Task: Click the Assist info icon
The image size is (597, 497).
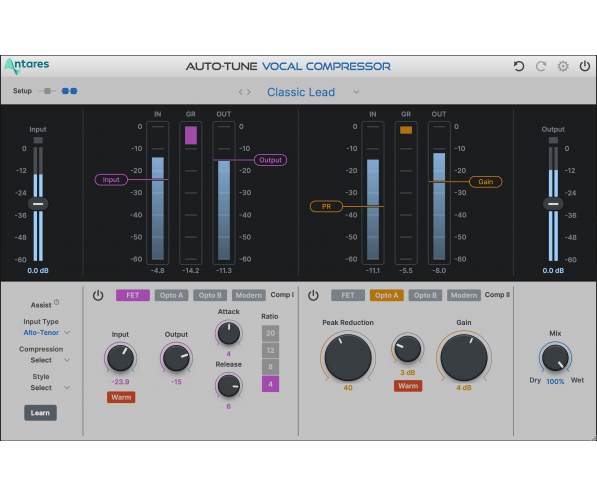Action: point(56,302)
